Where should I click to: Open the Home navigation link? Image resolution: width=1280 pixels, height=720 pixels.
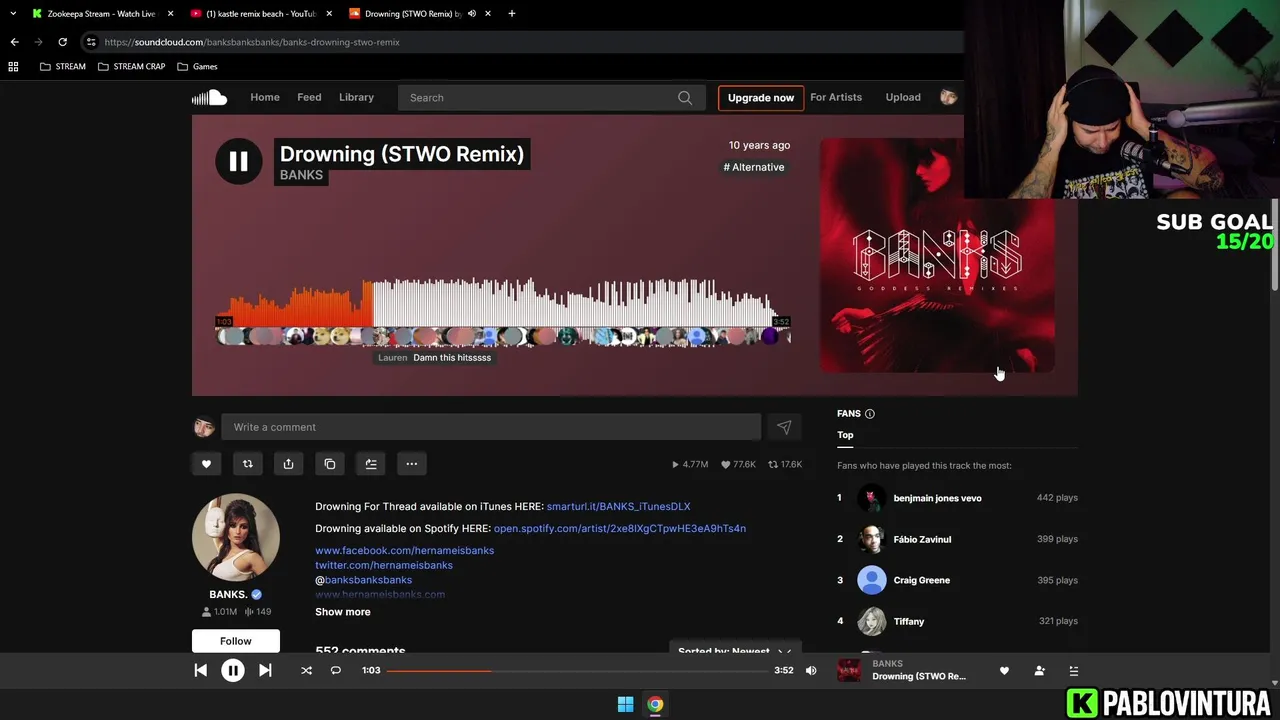pyautogui.click(x=265, y=97)
